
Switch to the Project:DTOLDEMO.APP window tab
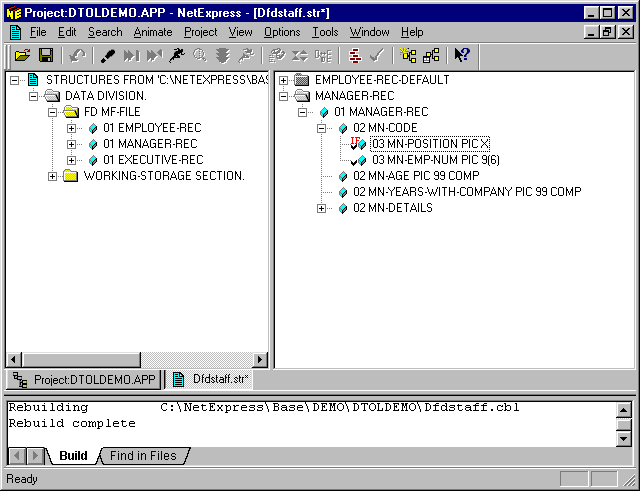pyautogui.click(x=84, y=380)
